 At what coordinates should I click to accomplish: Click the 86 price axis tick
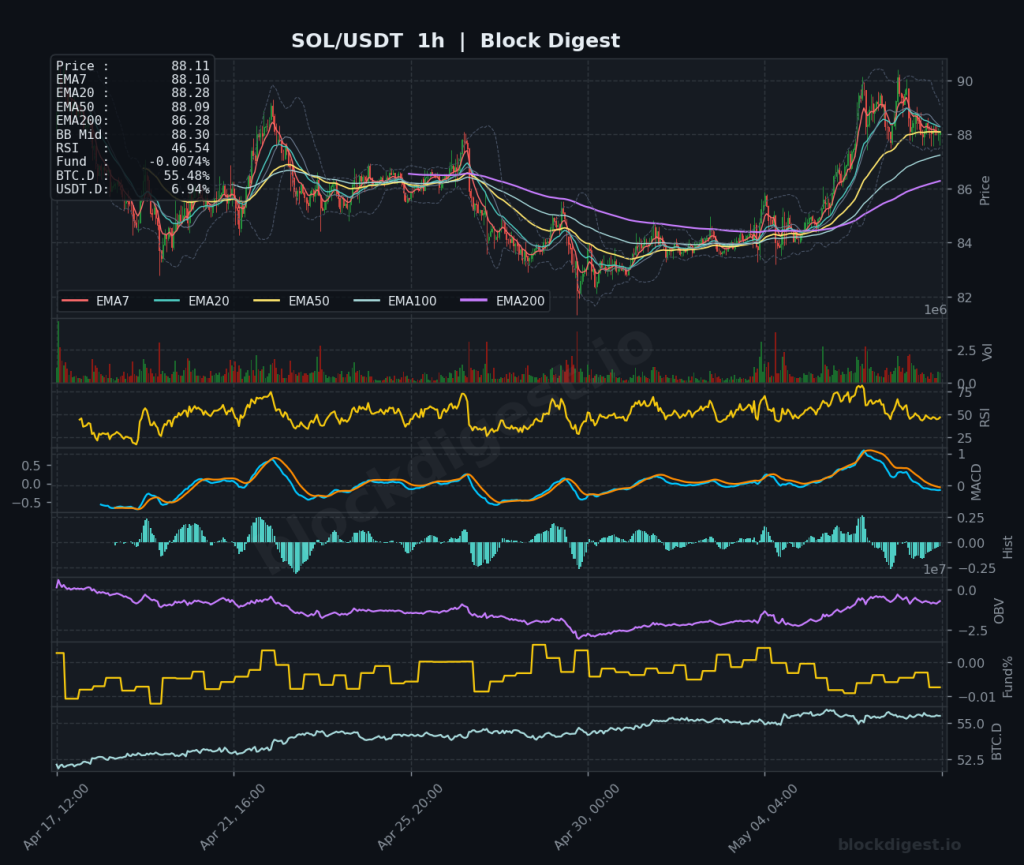(x=965, y=189)
